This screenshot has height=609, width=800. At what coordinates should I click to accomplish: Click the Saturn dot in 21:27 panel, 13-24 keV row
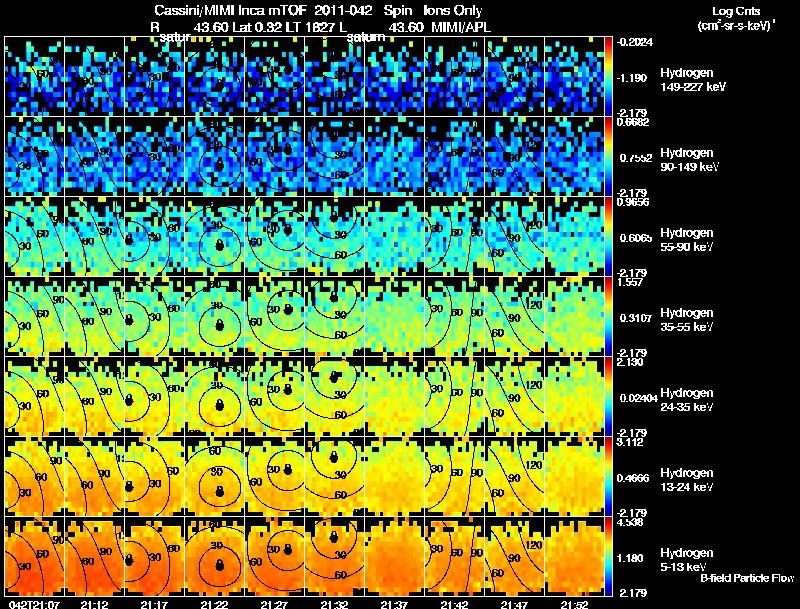click(x=288, y=470)
